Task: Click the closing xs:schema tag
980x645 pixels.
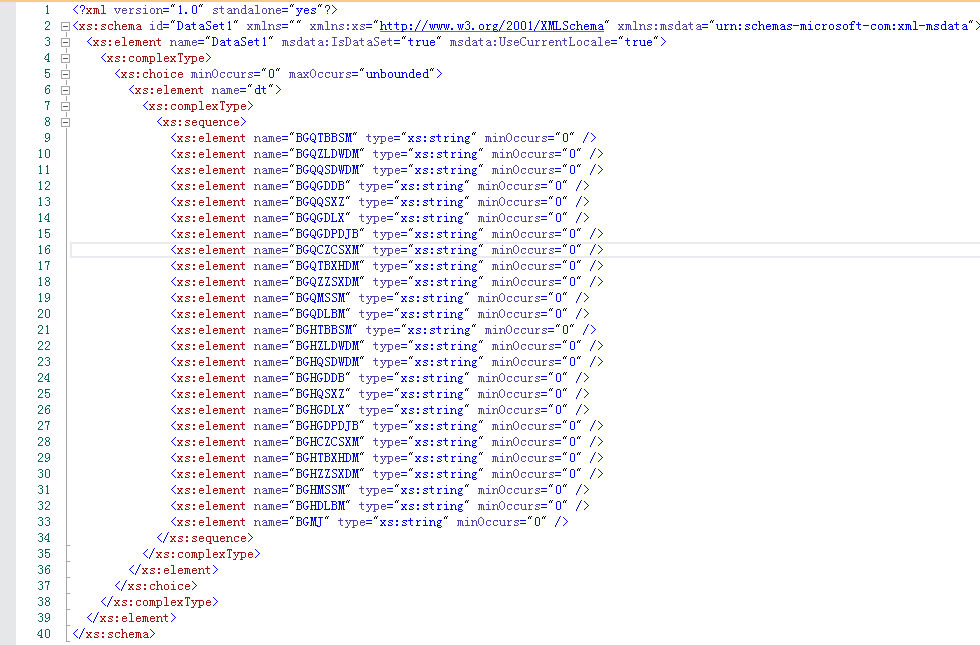Action: click(x=114, y=634)
